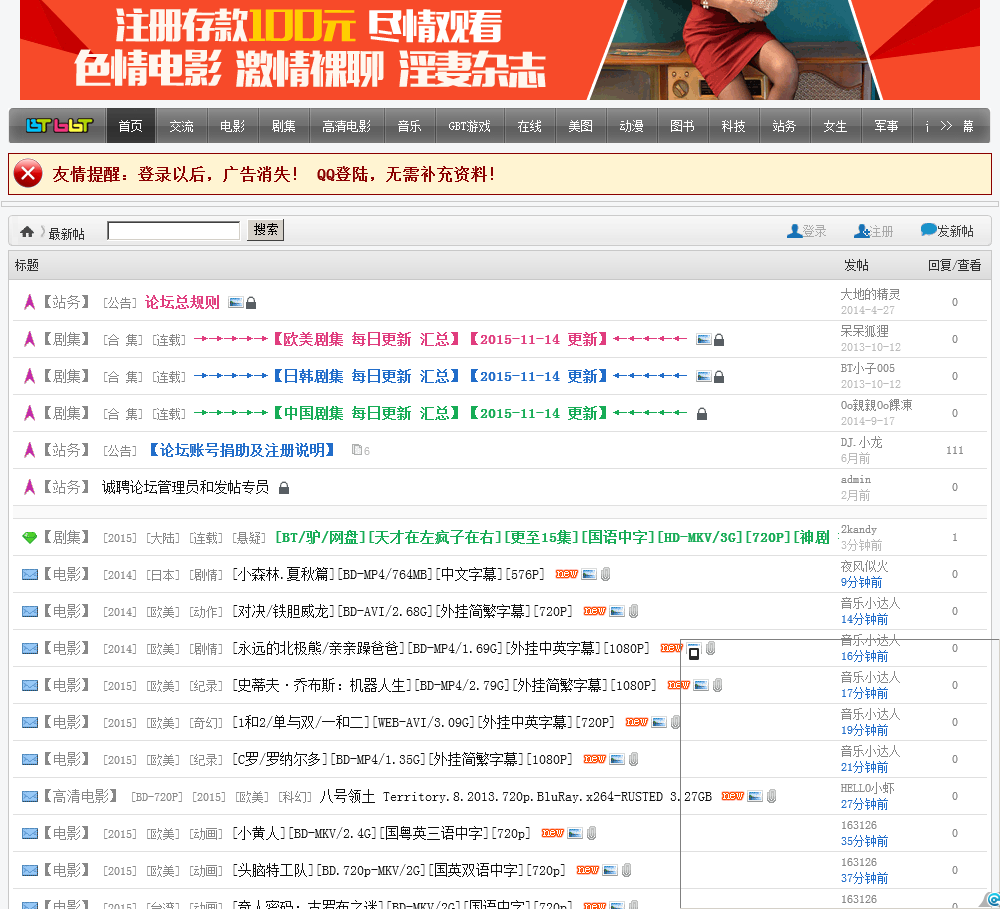1000x909 pixels.
Task: Click reply count 111
Action: coord(955,450)
